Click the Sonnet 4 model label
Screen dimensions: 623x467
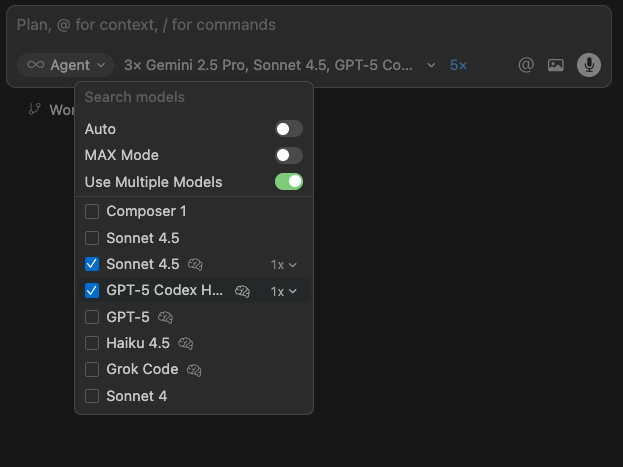137,396
